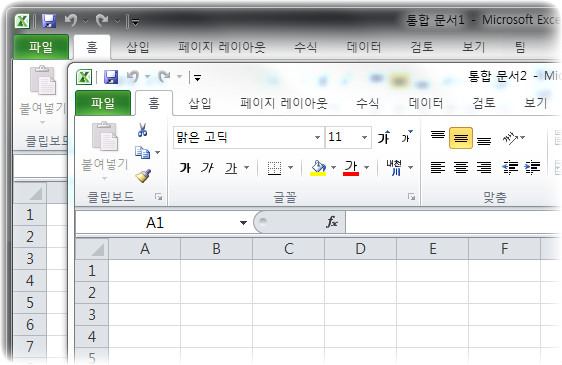
Task: Switch to 팀 tab in 통합 문서1 window
Action: [x=520, y=47]
